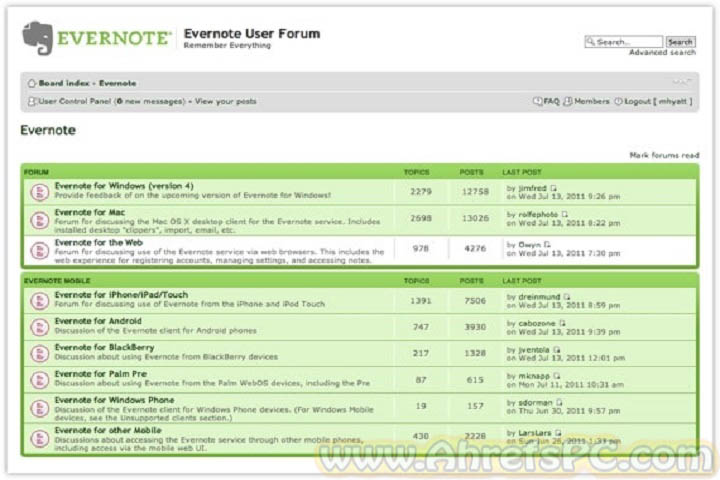Open forum icon for Evernote for Palm Pre
This screenshot has height=480, width=720.
[x=40, y=380]
